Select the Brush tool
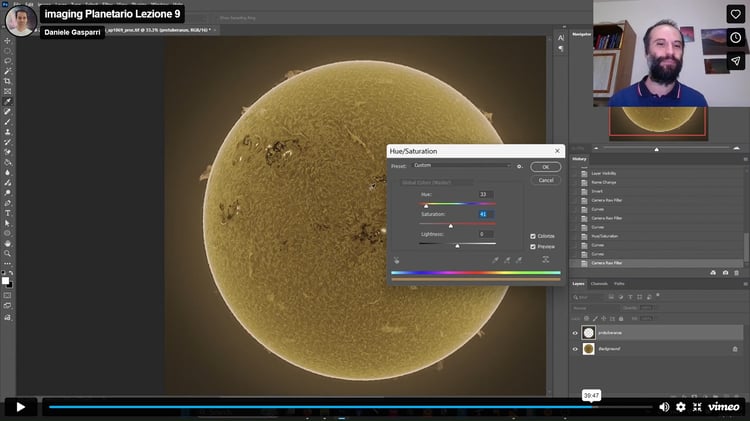The width and height of the screenshot is (750, 421). [x=7, y=122]
